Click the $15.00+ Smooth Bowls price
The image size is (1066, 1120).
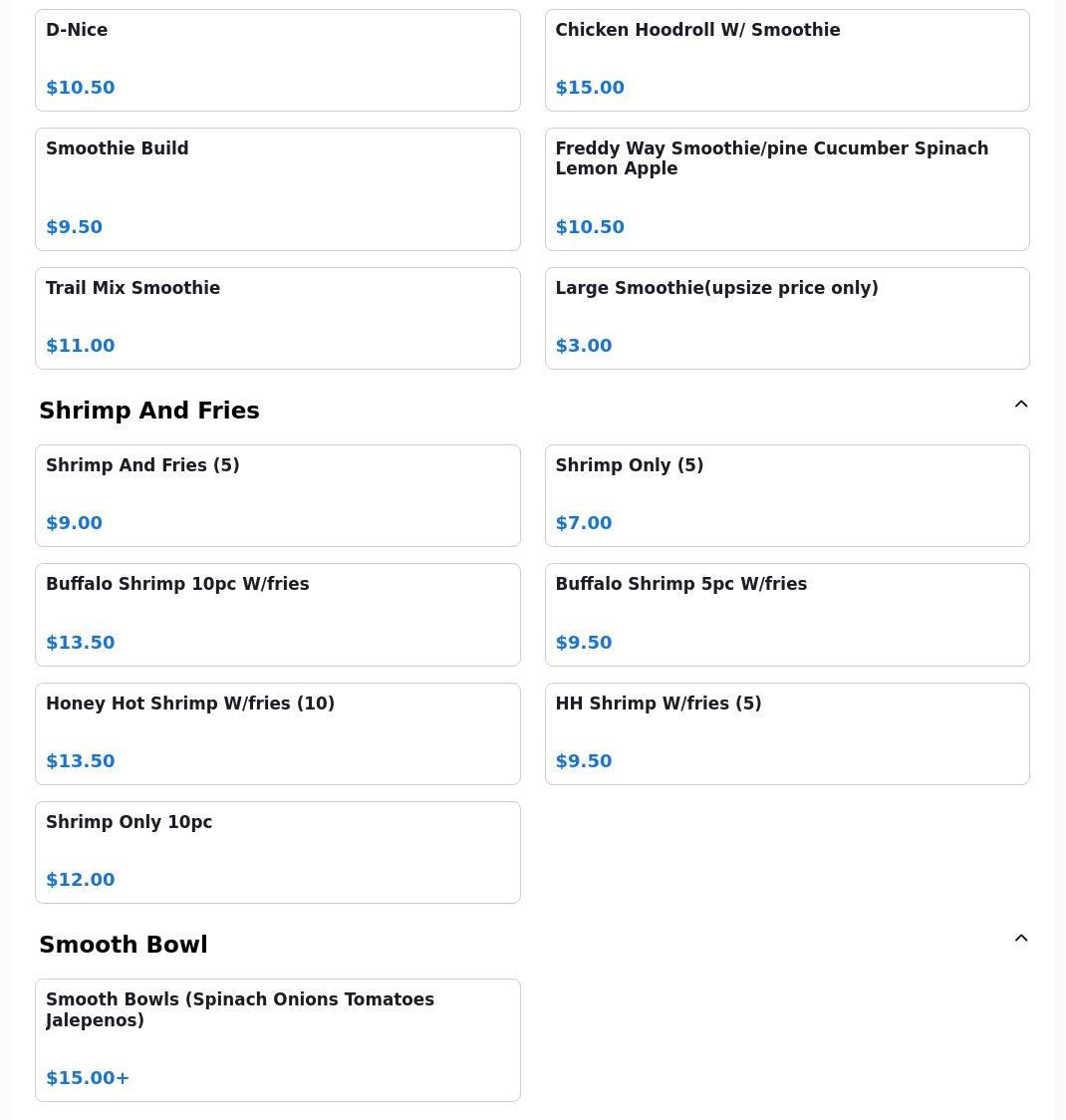tap(88, 1078)
